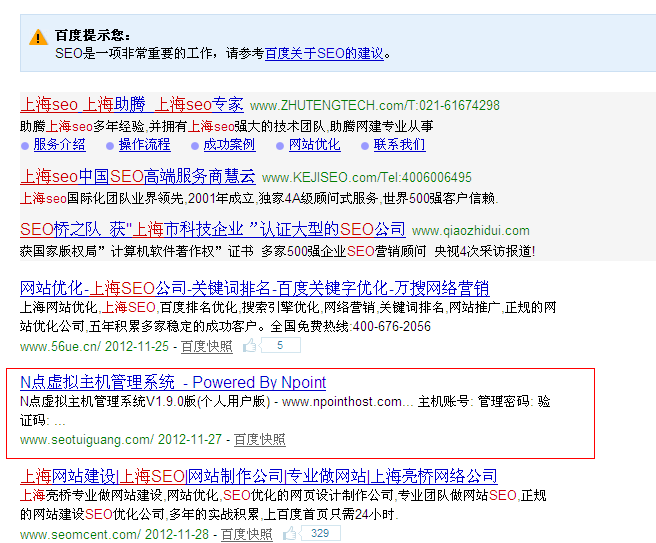Open the 网站优化-上海SEO公司 万搜网络营销 result

[254, 287]
